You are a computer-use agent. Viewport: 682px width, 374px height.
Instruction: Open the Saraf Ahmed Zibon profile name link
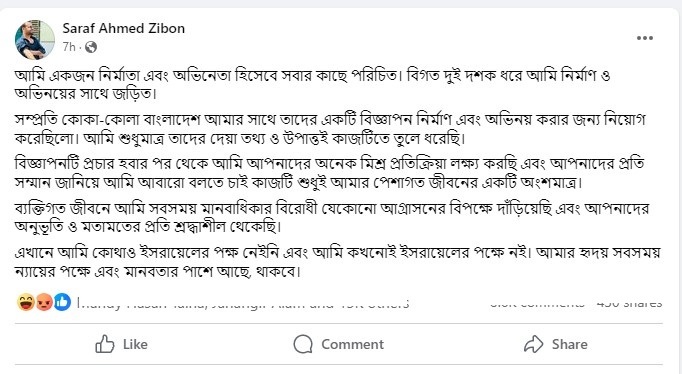point(124,28)
